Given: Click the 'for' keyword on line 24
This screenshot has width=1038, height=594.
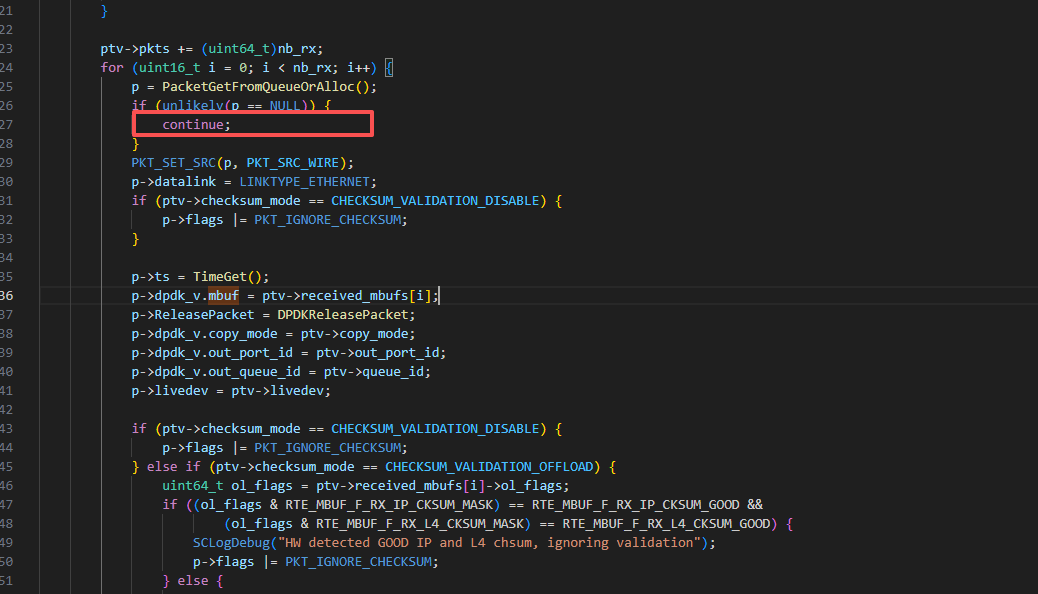Looking at the screenshot, I should (112, 68).
